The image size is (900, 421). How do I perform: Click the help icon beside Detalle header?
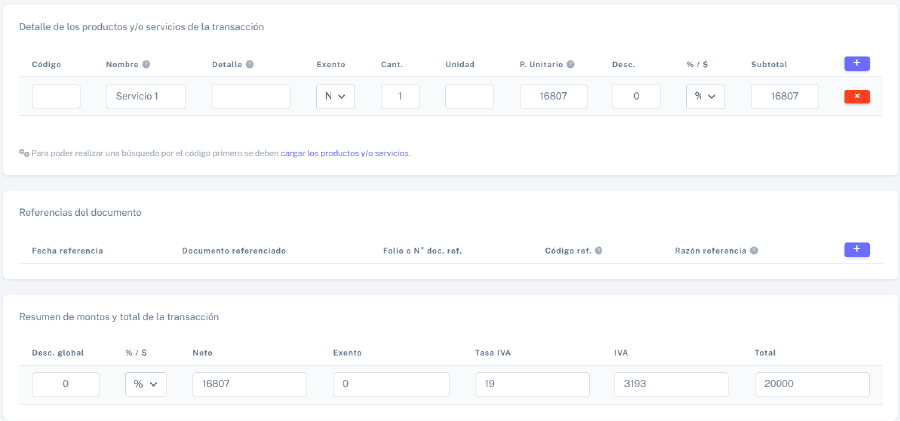249,65
